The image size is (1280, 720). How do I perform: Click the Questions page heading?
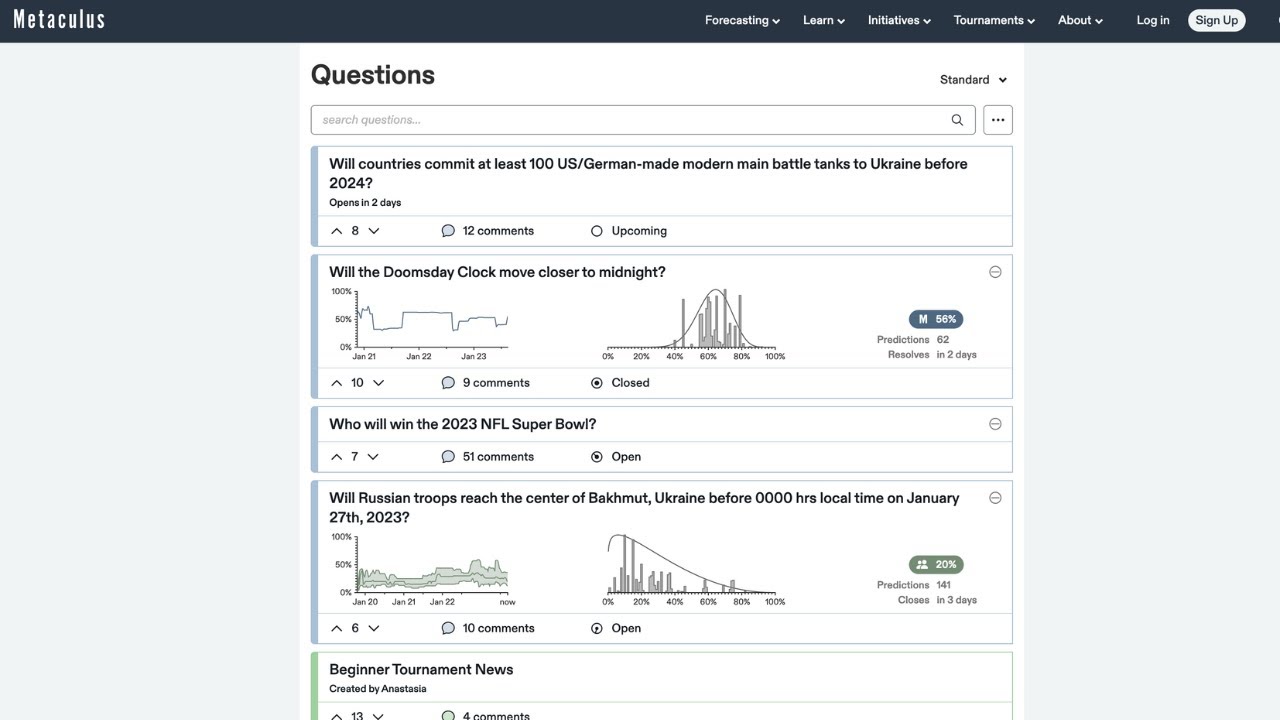click(373, 75)
